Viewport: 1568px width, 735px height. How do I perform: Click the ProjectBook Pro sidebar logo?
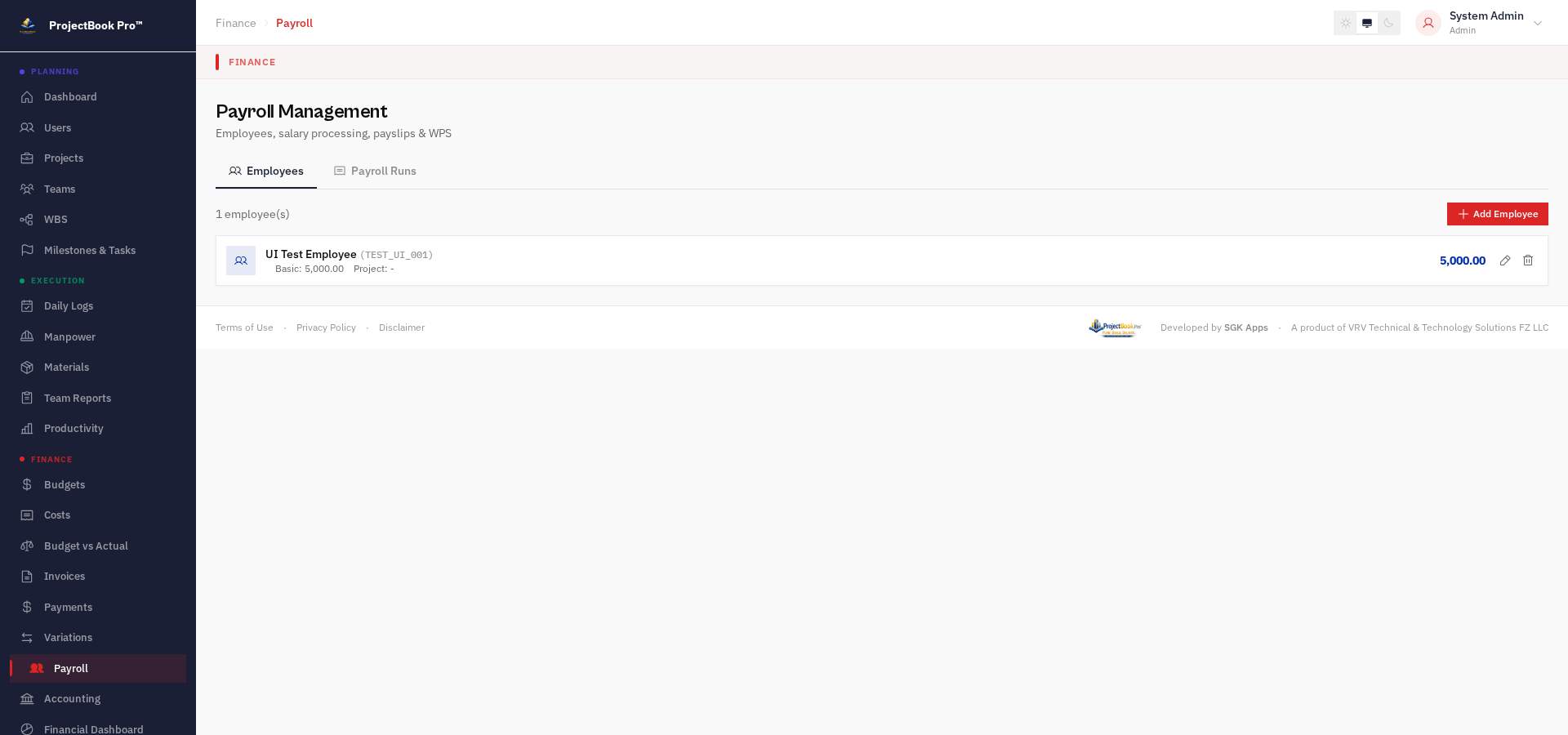28,25
